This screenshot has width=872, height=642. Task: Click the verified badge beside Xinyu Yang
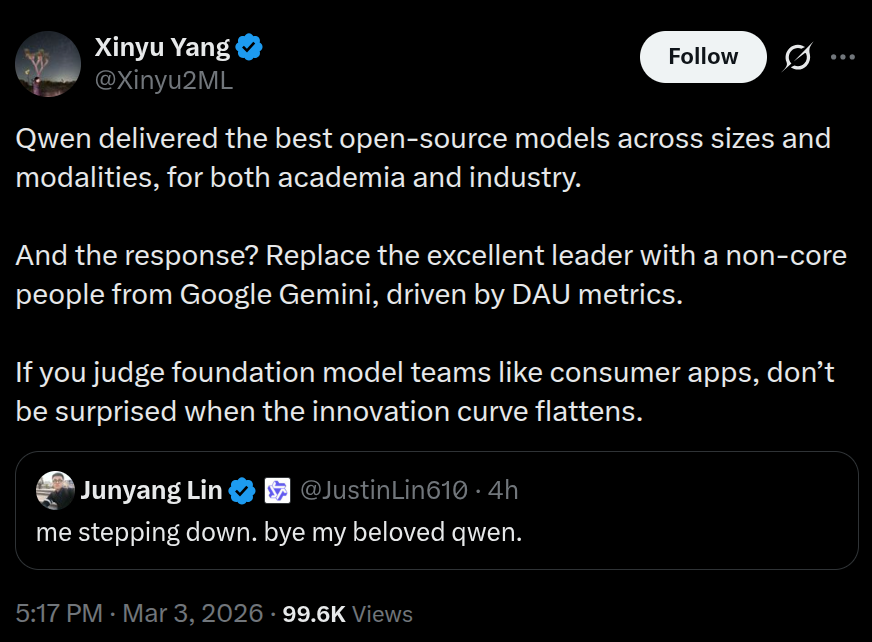pyautogui.click(x=250, y=47)
